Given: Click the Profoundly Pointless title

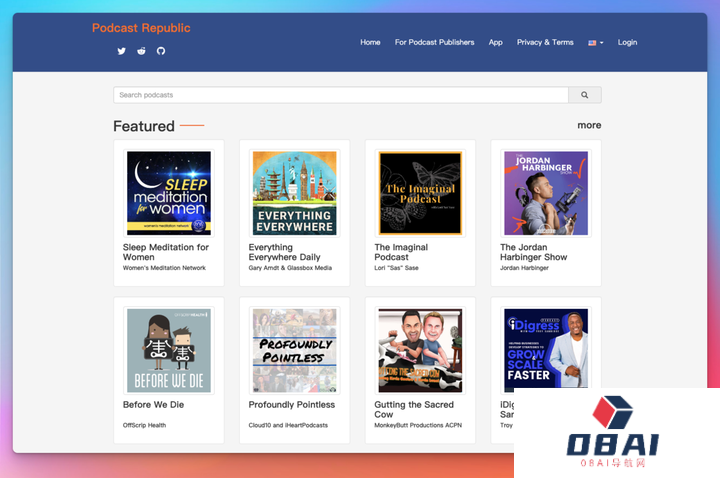Looking at the screenshot, I should coord(292,405).
